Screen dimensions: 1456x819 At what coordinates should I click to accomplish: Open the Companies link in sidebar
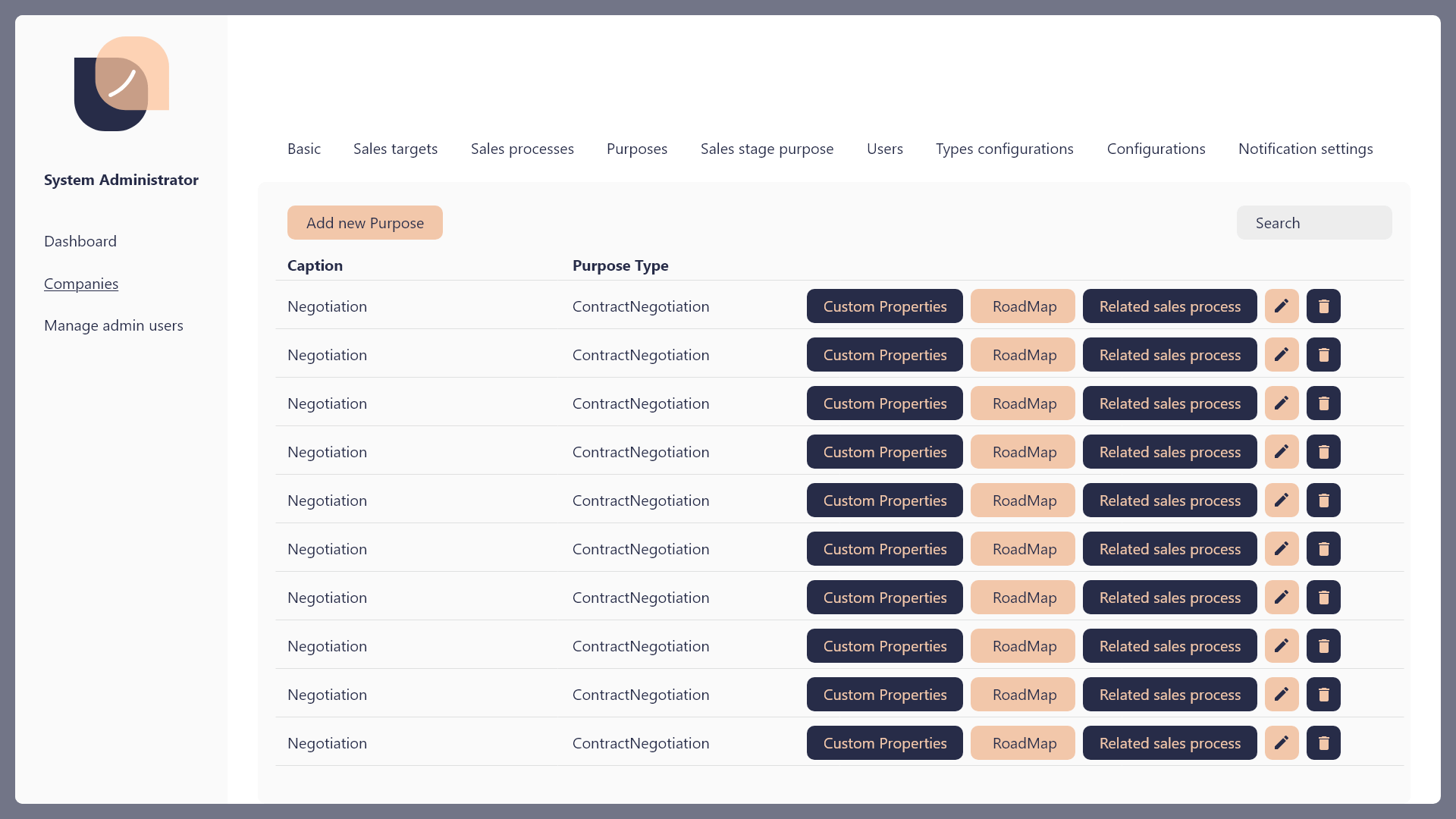[x=81, y=284]
